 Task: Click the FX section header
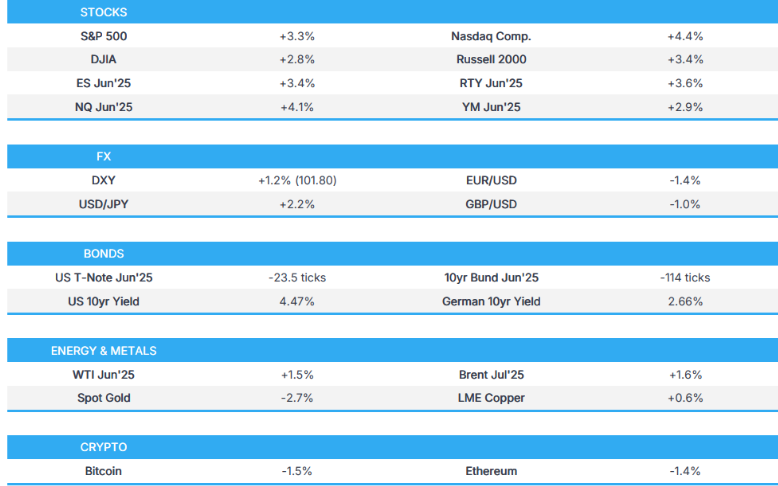(x=103, y=157)
